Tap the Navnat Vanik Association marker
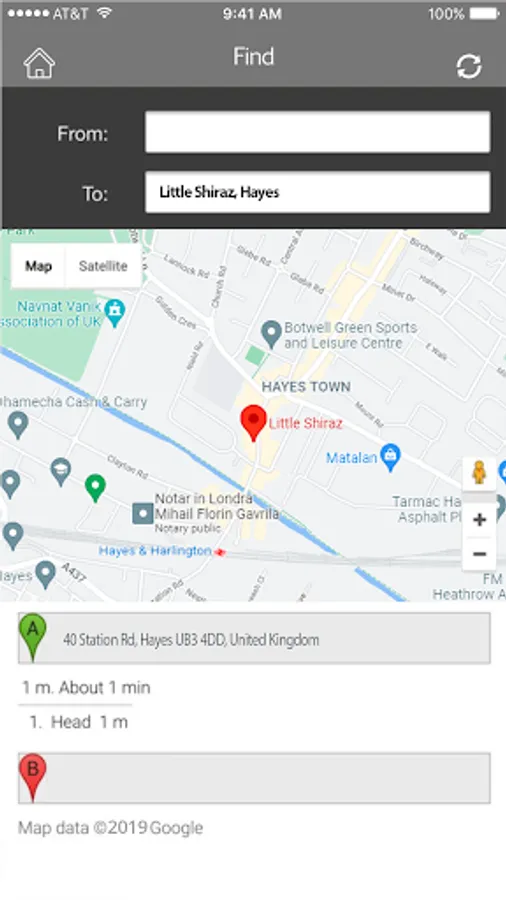The height and width of the screenshot is (900, 506). [x=115, y=313]
